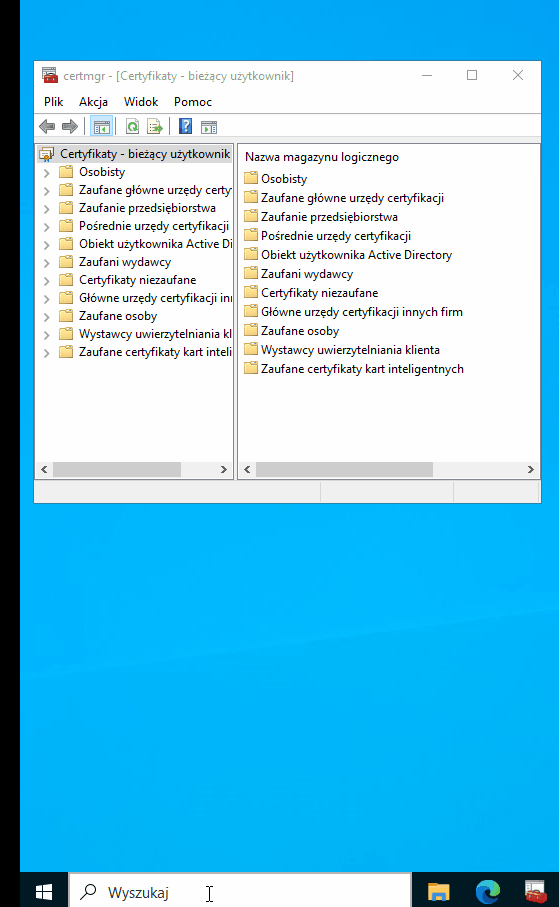Expand the Zaufani wydawcy tree node
Viewport: 559px width, 907px height.
47,263
